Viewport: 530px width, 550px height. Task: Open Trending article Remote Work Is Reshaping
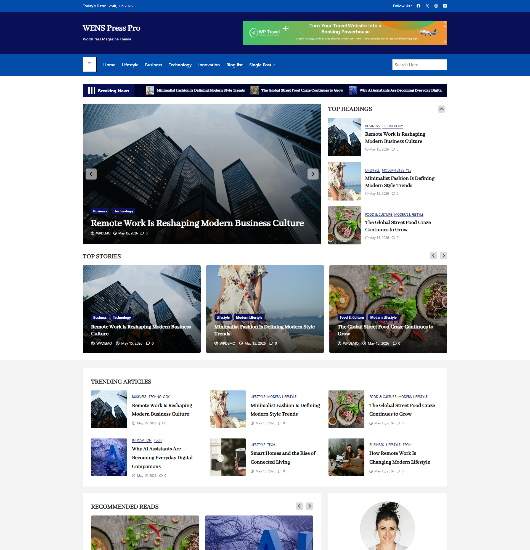[x=162, y=409]
